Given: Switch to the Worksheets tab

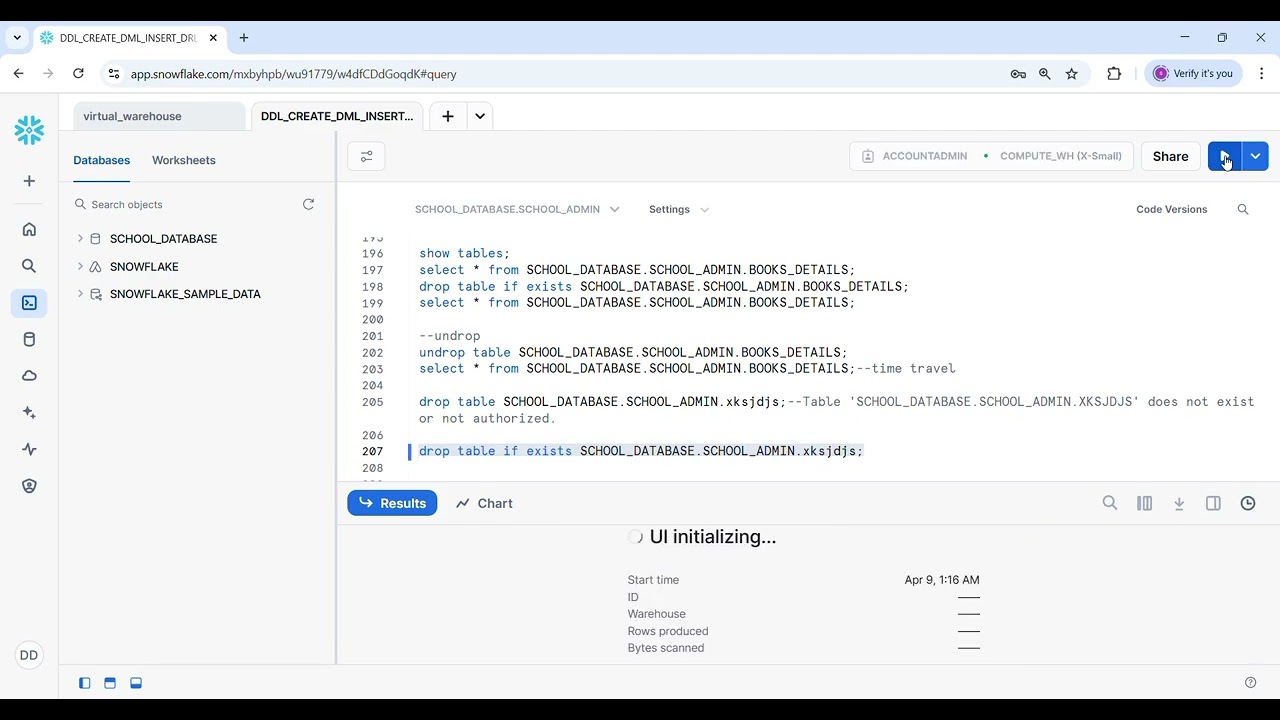Looking at the screenshot, I should [x=184, y=160].
